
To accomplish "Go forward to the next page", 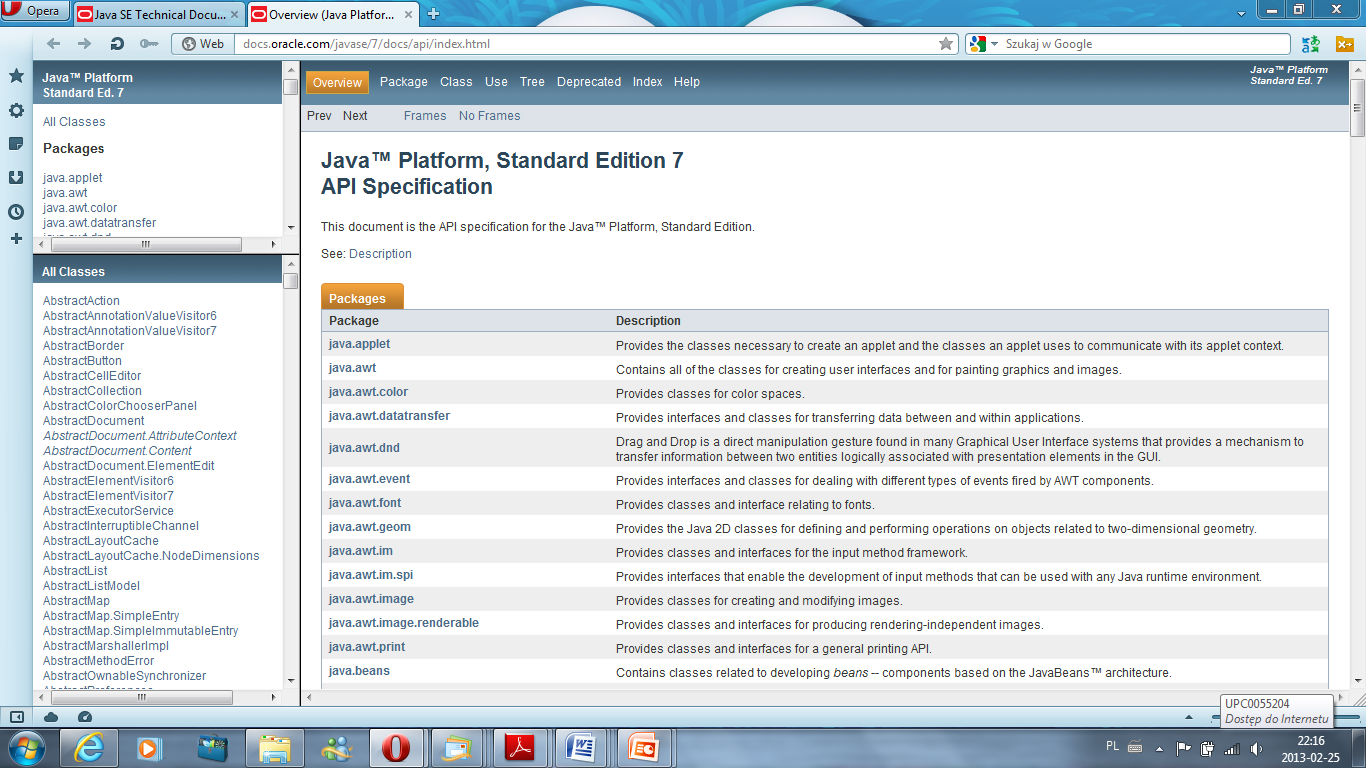I will pyautogui.click(x=85, y=44).
